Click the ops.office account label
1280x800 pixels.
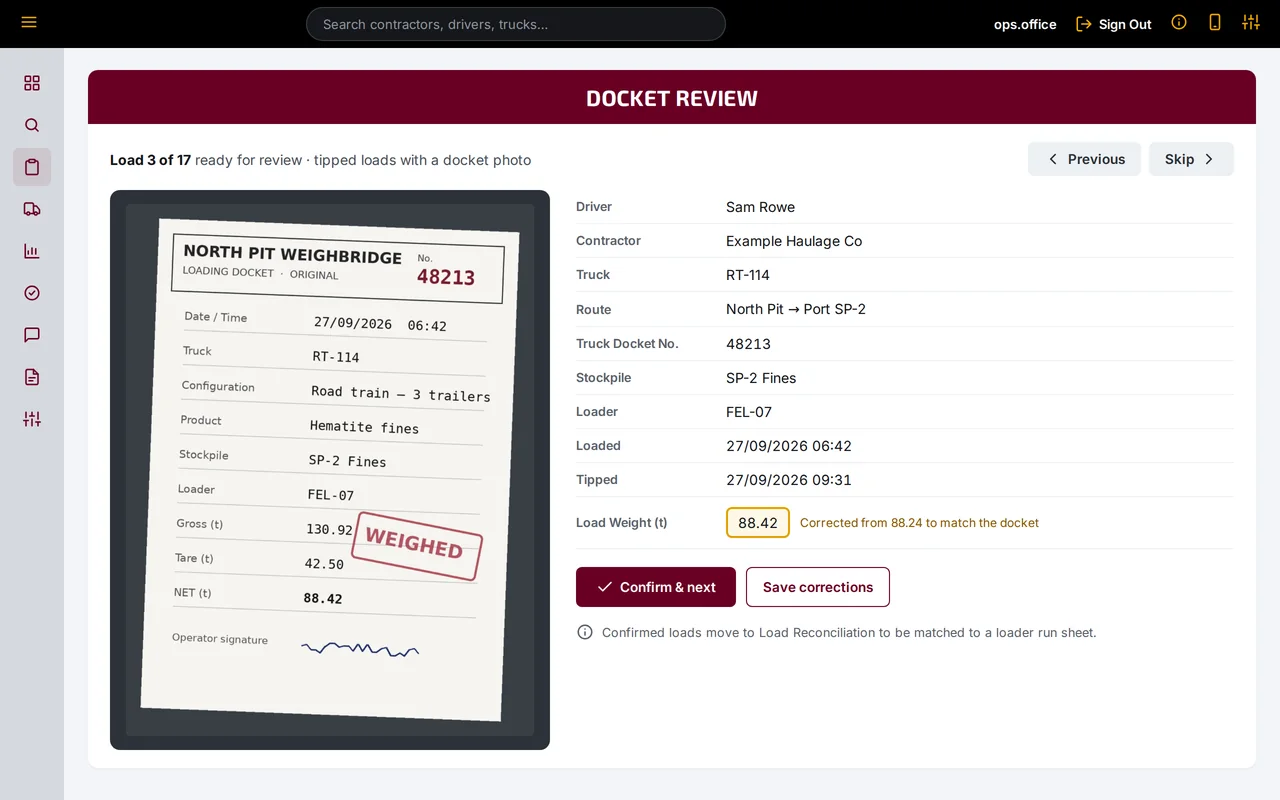click(x=1025, y=24)
